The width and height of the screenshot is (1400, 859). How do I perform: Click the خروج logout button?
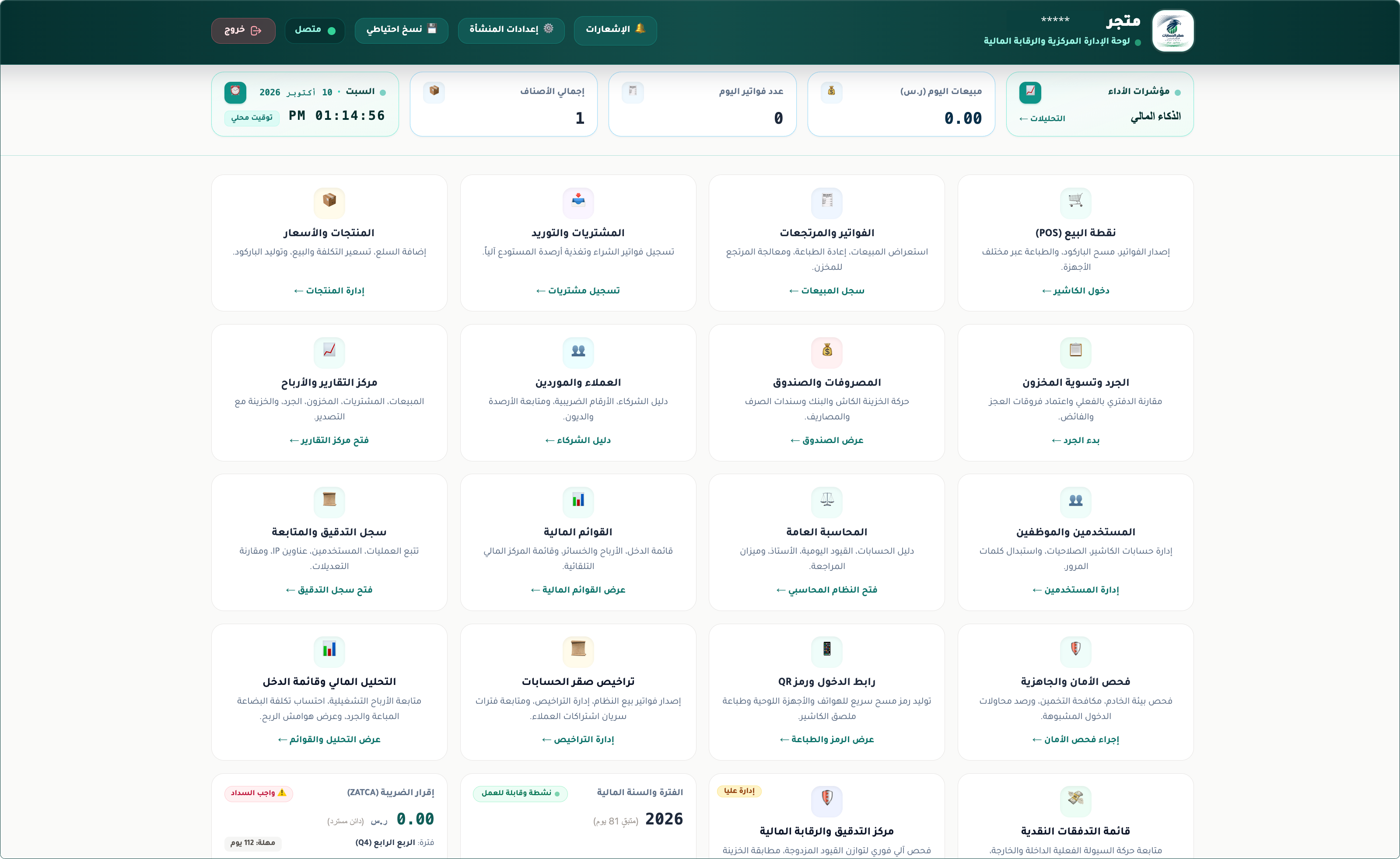(x=243, y=30)
